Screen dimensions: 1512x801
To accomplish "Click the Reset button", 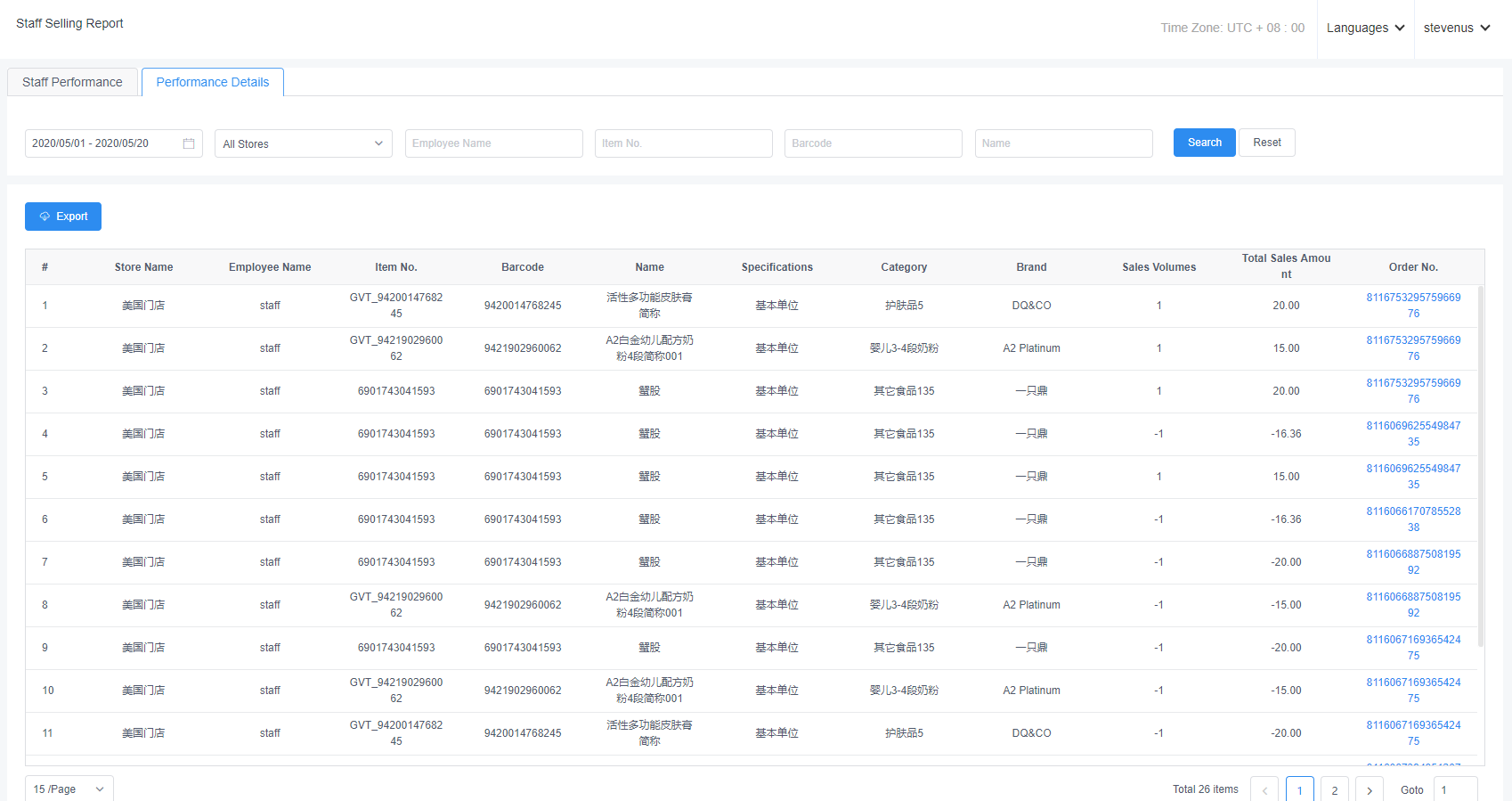I will click(x=1266, y=143).
